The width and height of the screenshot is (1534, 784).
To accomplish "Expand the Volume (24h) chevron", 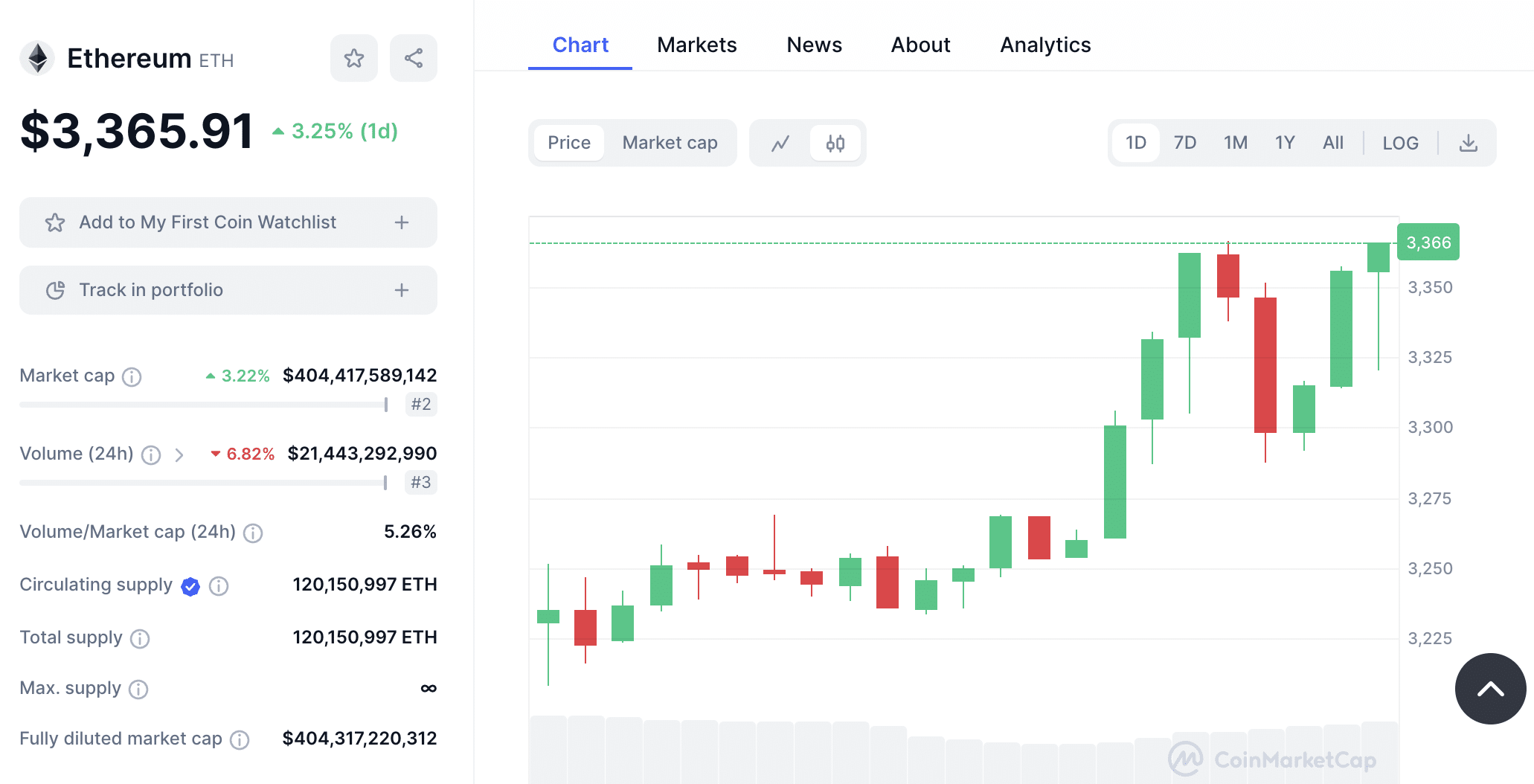I will (179, 455).
